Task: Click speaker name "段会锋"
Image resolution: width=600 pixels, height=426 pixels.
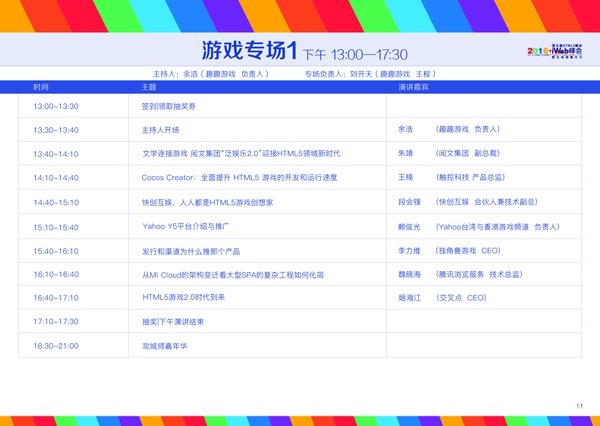Action: coord(409,202)
